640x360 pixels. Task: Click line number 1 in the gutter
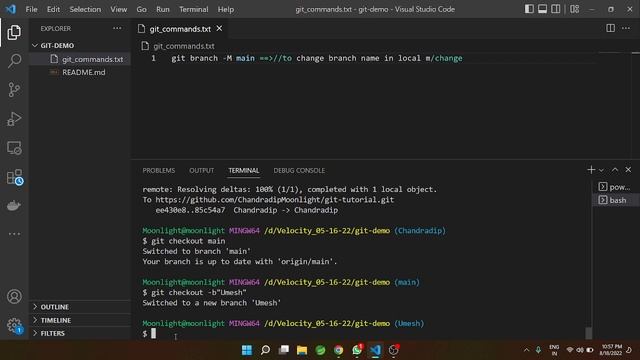(x=153, y=58)
